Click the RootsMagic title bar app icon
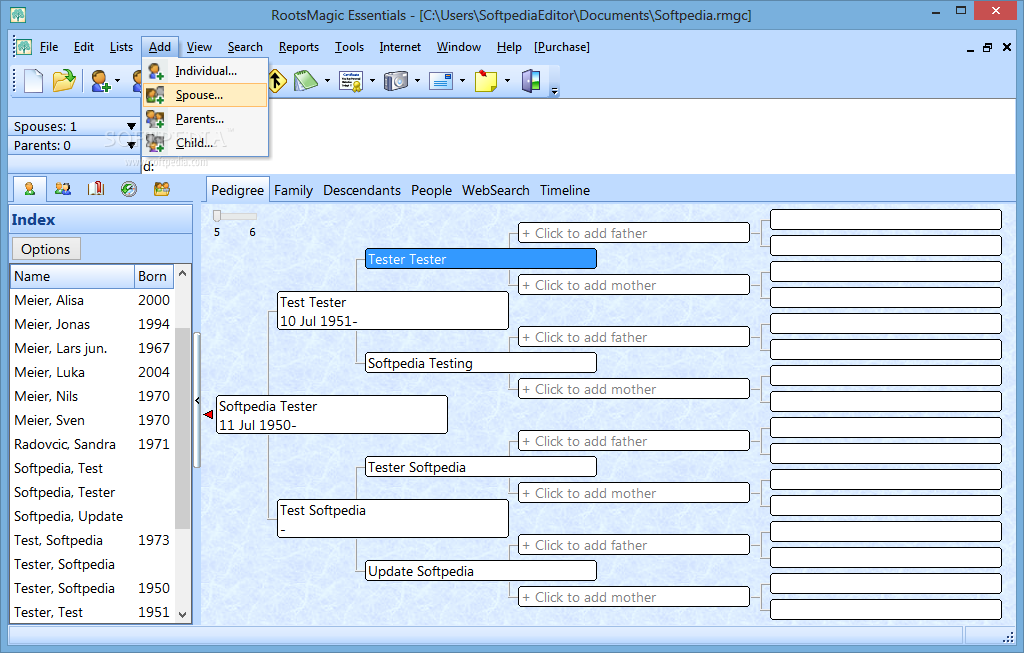The width and height of the screenshot is (1024, 653). 18,14
